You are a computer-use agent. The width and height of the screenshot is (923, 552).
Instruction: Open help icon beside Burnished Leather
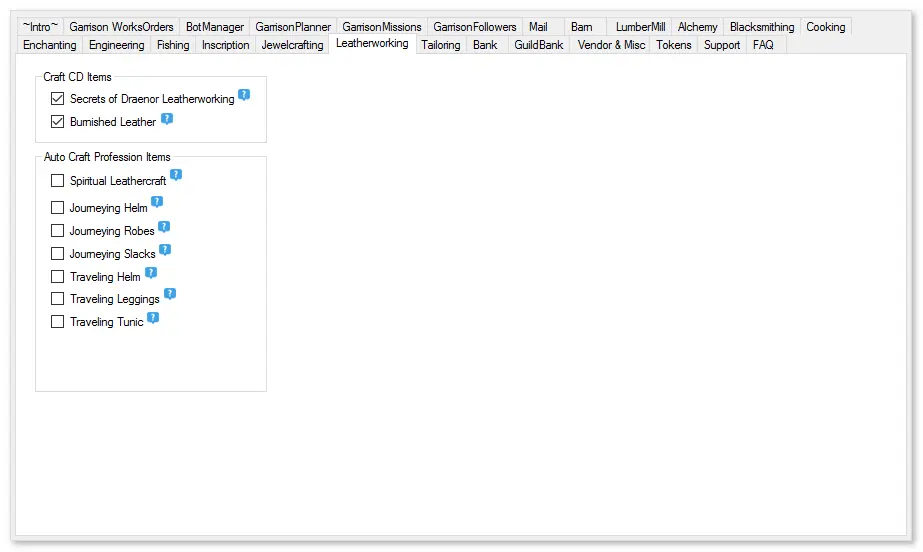tap(167, 119)
